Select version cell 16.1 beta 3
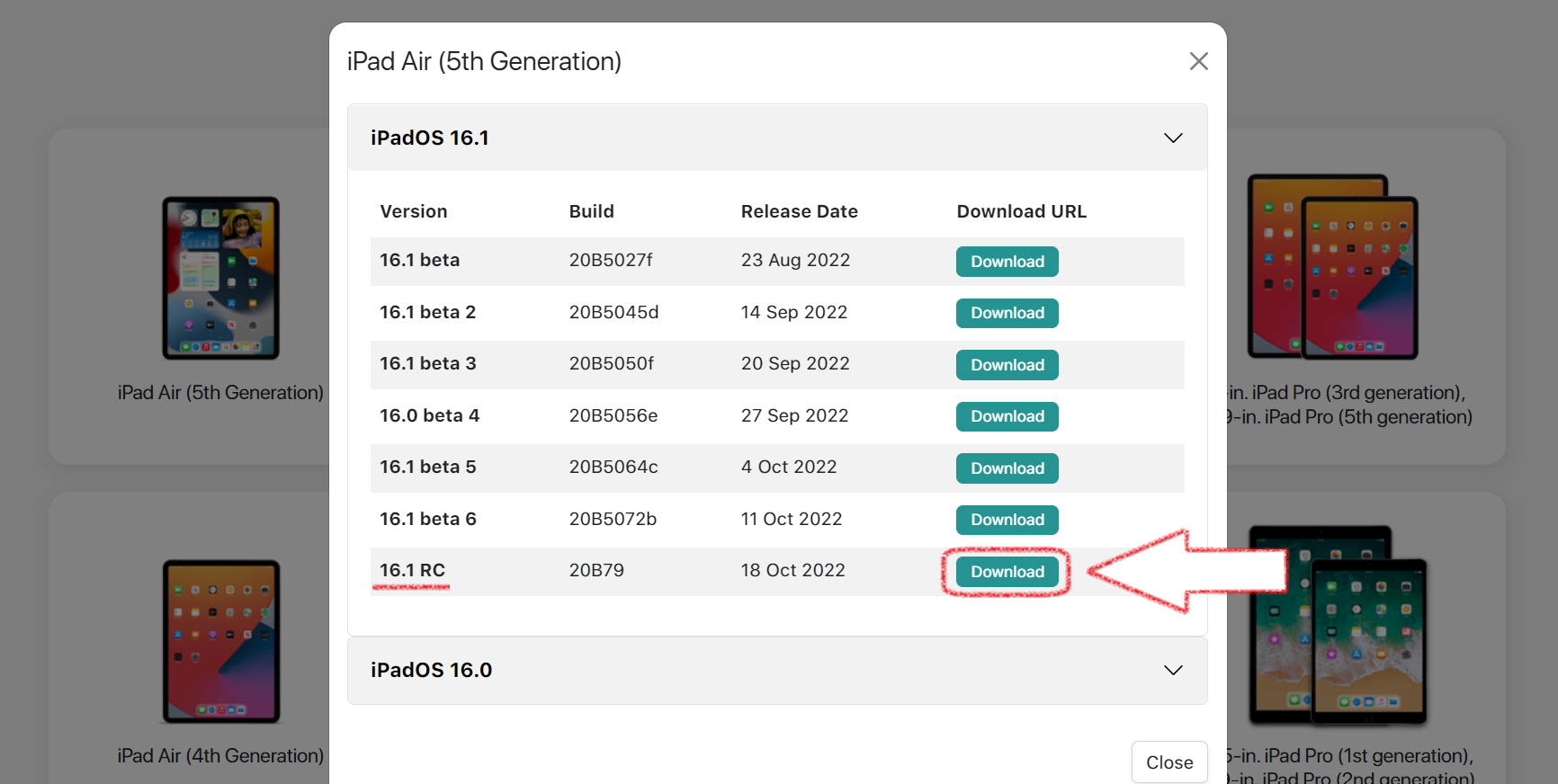The width and height of the screenshot is (1558, 784). [x=428, y=363]
